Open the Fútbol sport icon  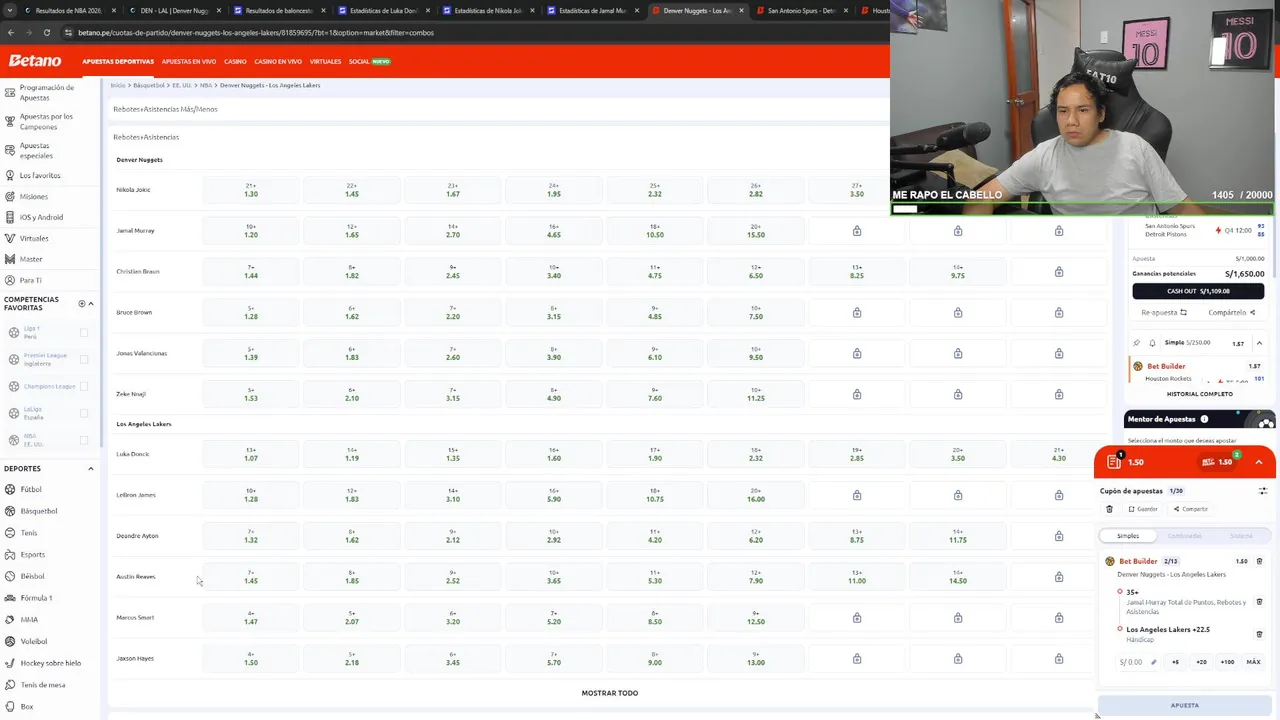click(x=10, y=489)
